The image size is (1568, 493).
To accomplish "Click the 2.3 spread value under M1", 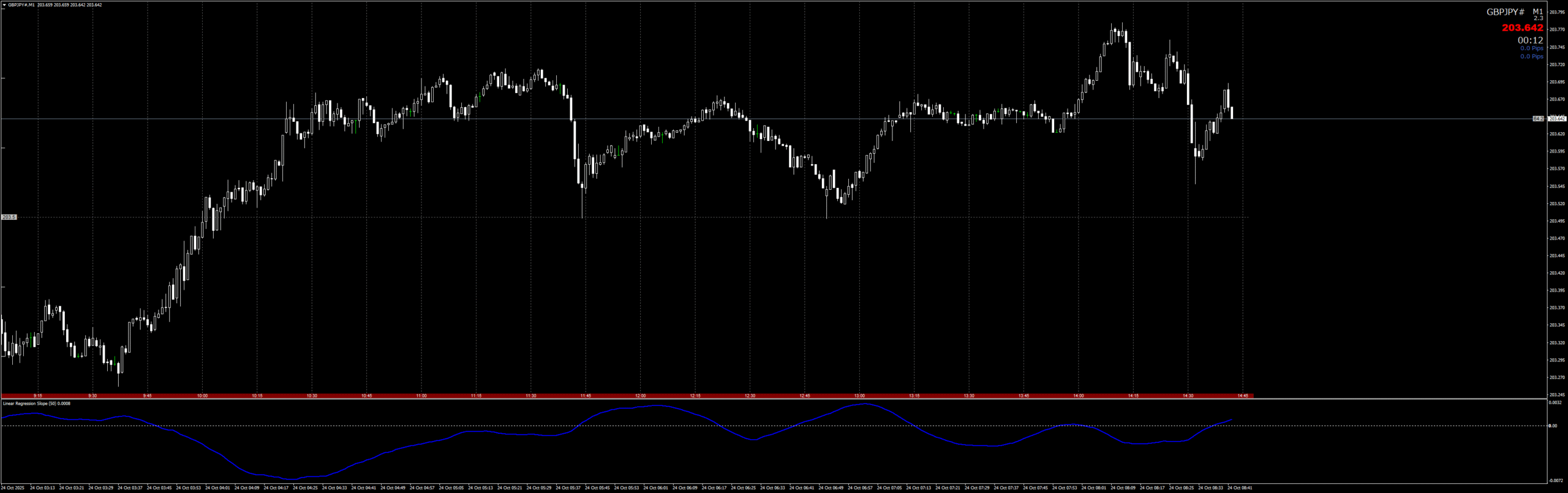I will [x=1538, y=19].
